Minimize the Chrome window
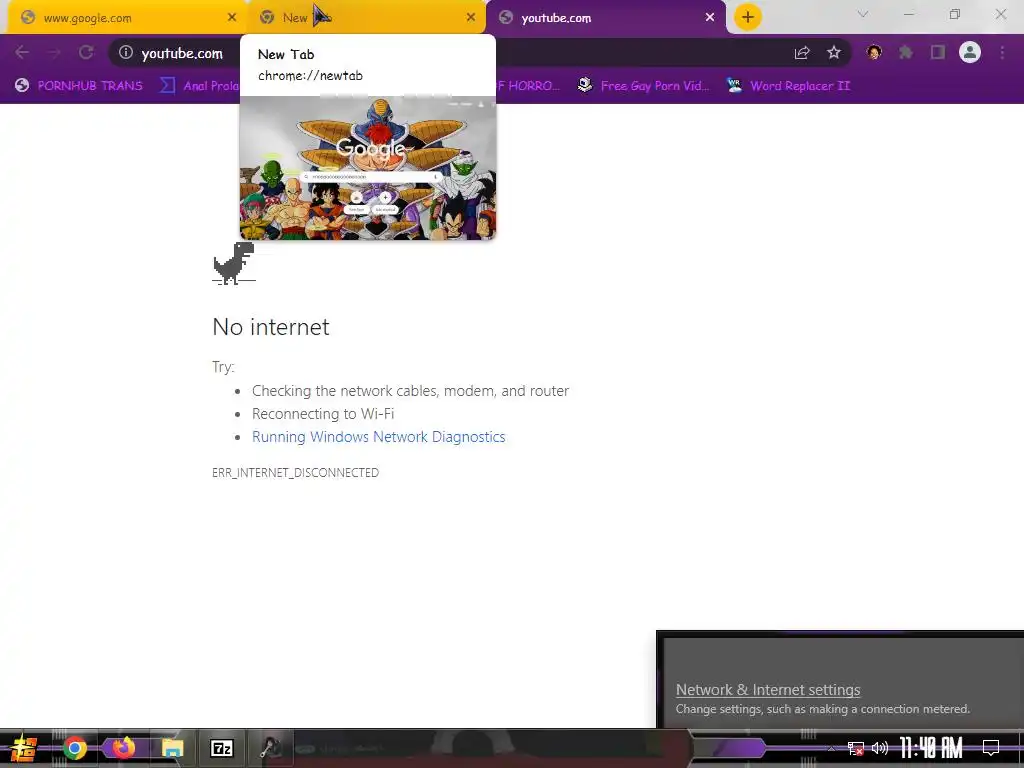The width and height of the screenshot is (1024, 768). point(908,14)
